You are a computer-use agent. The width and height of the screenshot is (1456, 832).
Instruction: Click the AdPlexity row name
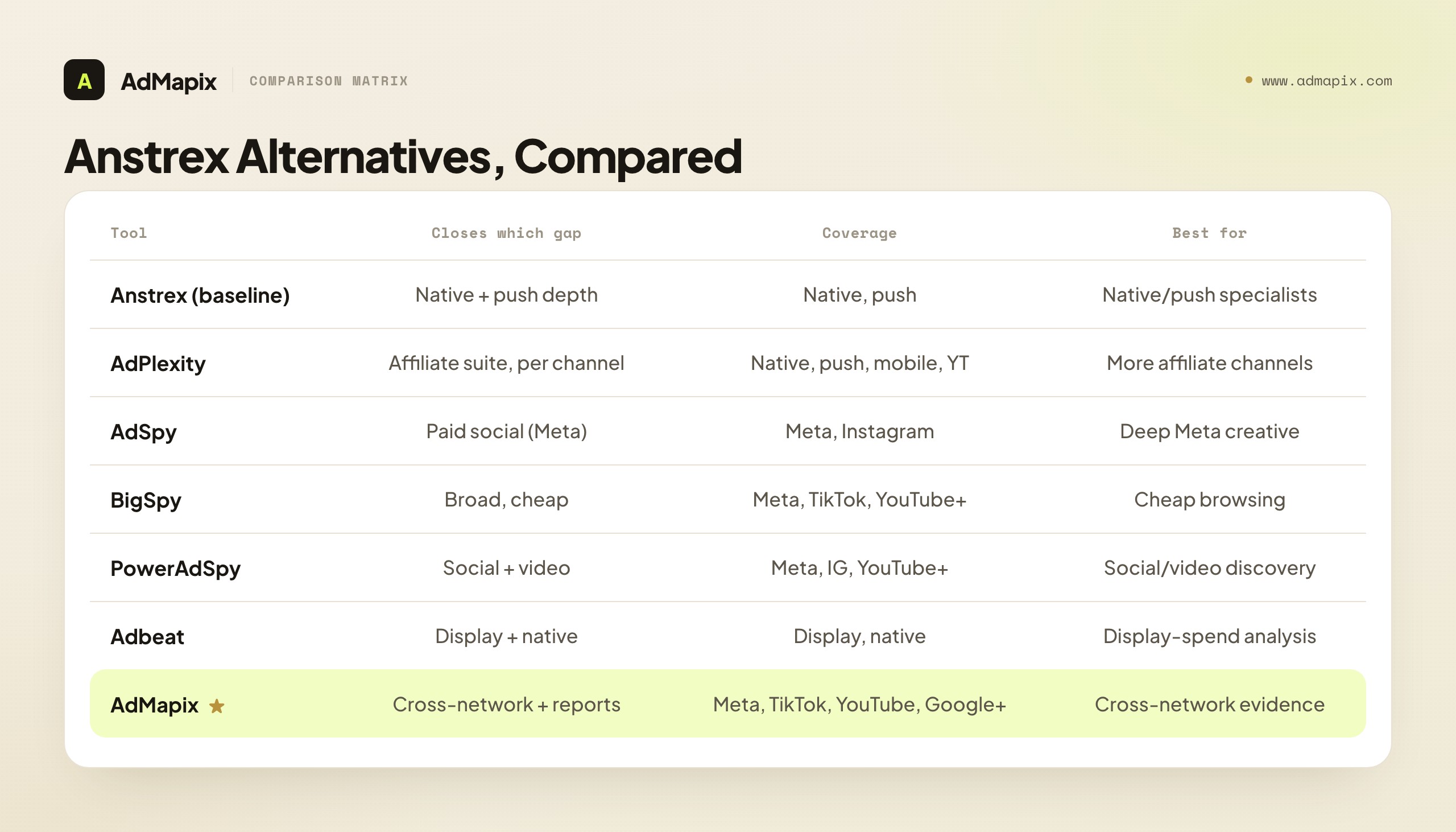point(158,364)
